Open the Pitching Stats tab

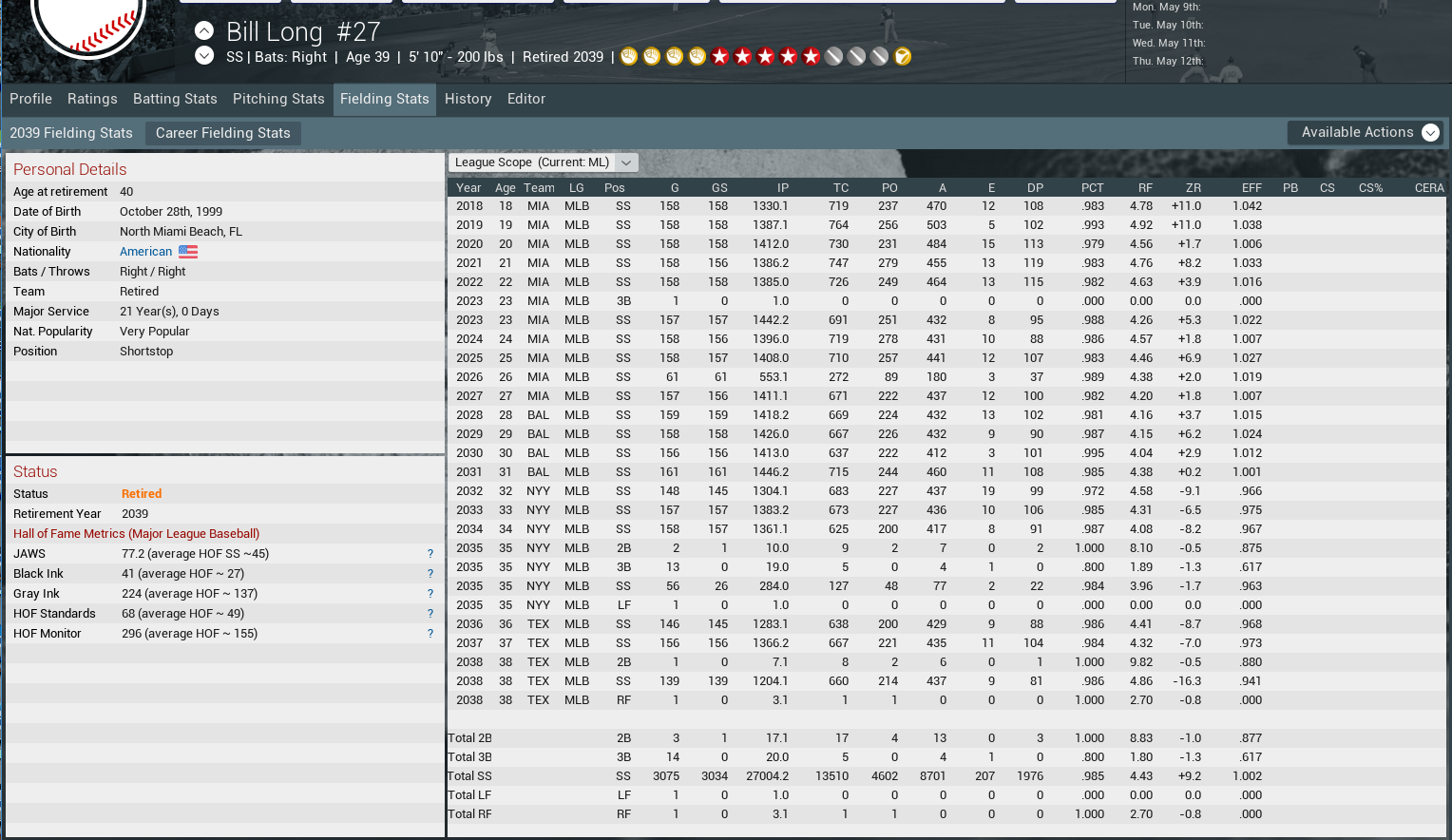click(278, 99)
